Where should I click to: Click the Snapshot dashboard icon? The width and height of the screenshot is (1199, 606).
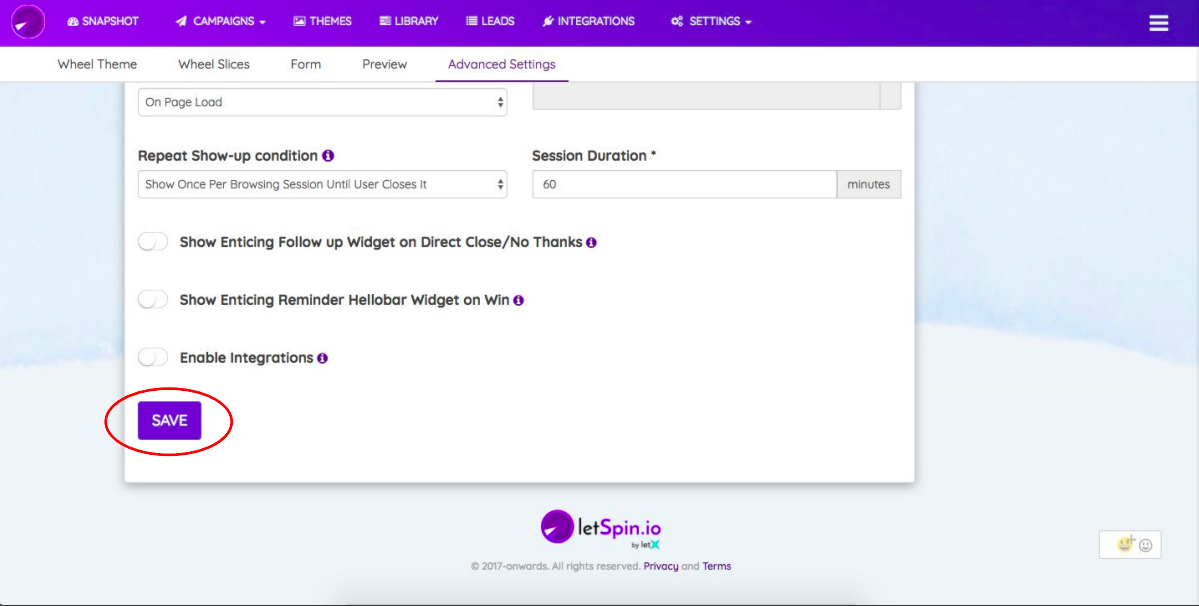(73, 21)
